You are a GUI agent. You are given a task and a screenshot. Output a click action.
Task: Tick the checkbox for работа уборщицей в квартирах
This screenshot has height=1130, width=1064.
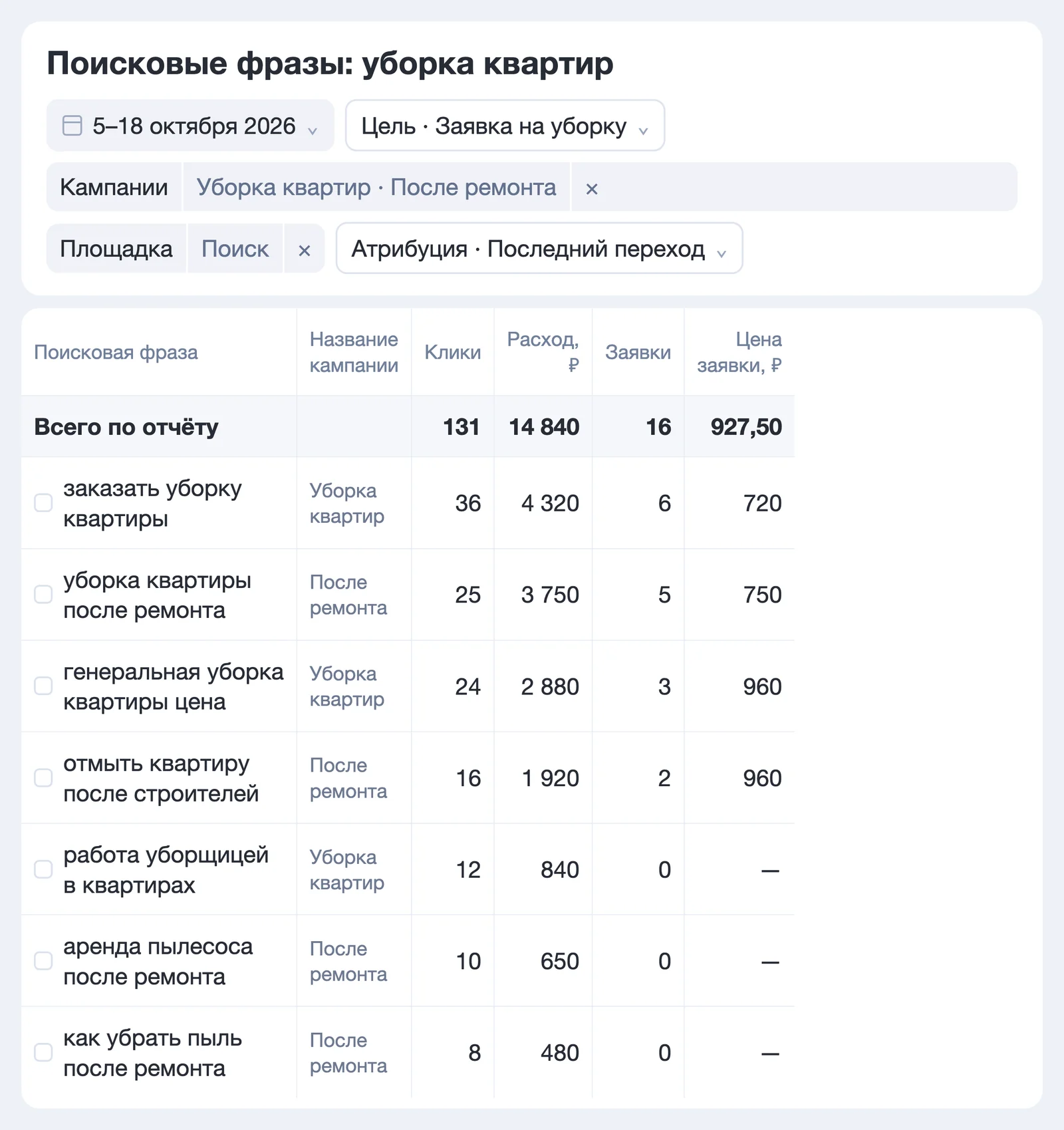tap(43, 869)
